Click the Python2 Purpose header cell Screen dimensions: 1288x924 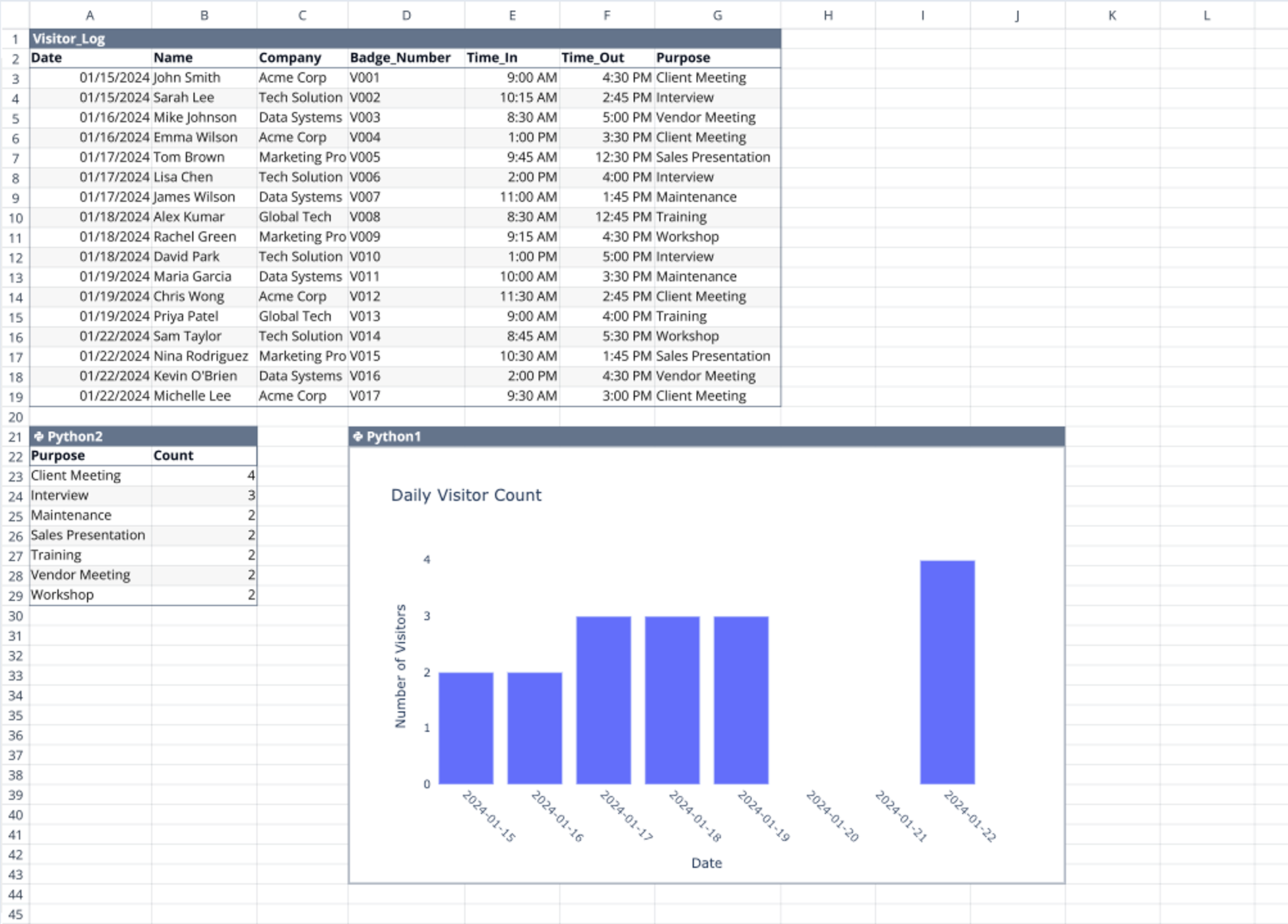(x=90, y=456)
